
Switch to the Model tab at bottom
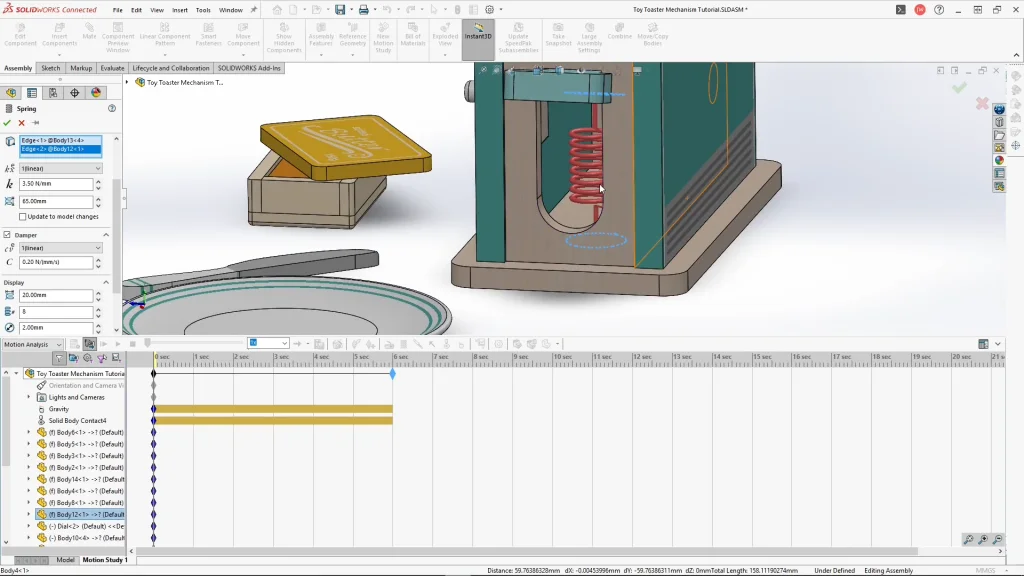pyautogui.click(x=65, y=560)
